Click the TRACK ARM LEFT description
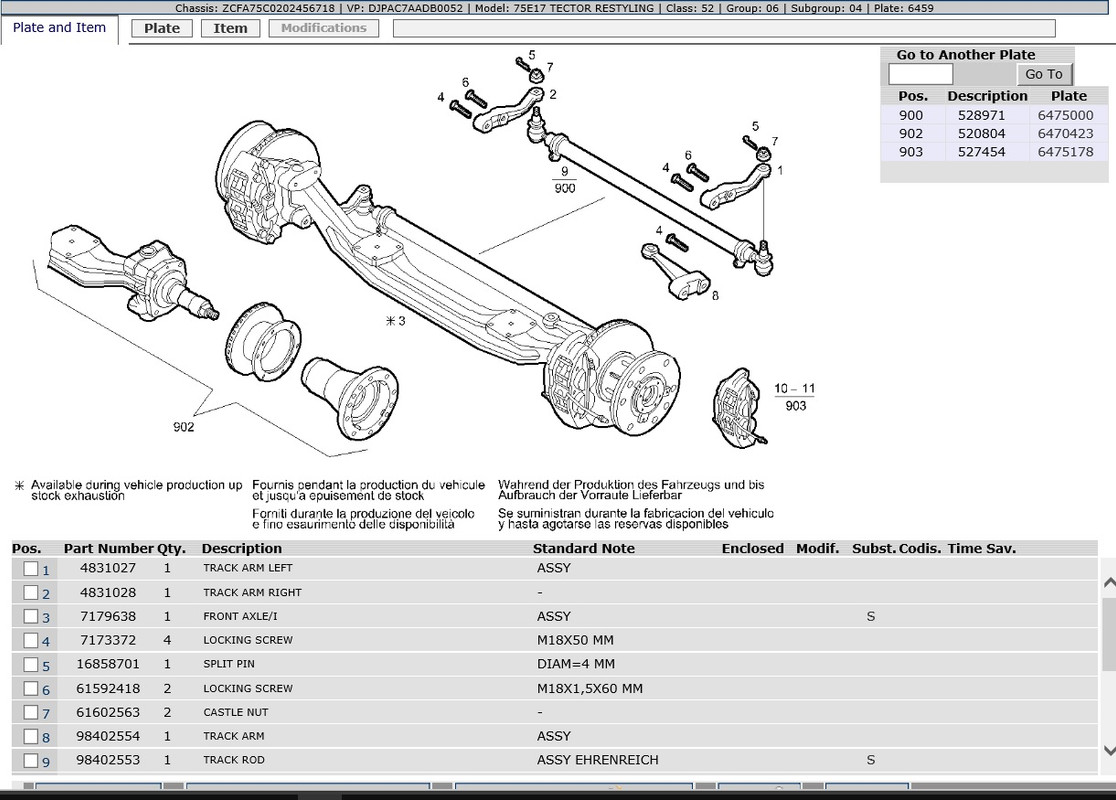Screen dimensions: 1116x800 248,568
